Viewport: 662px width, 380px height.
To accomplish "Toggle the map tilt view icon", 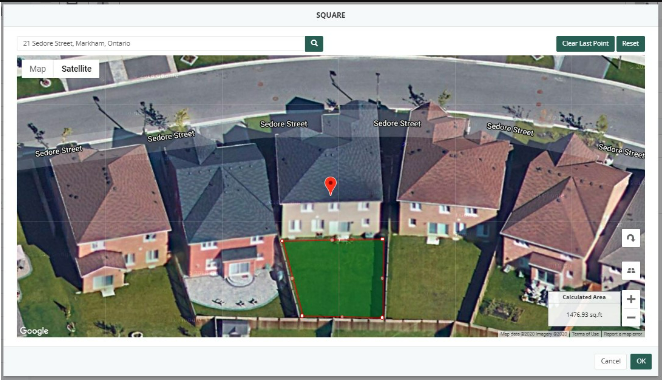I will pos(631,270).
